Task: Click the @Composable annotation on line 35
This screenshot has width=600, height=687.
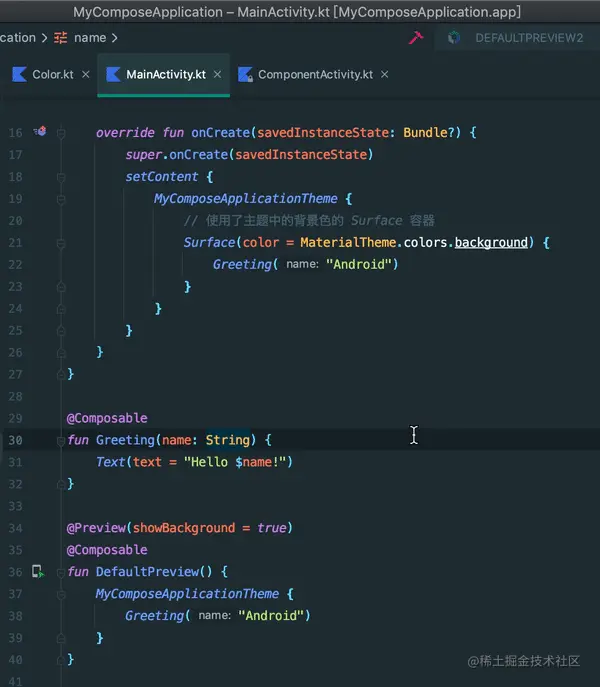Action: point(107,549)
